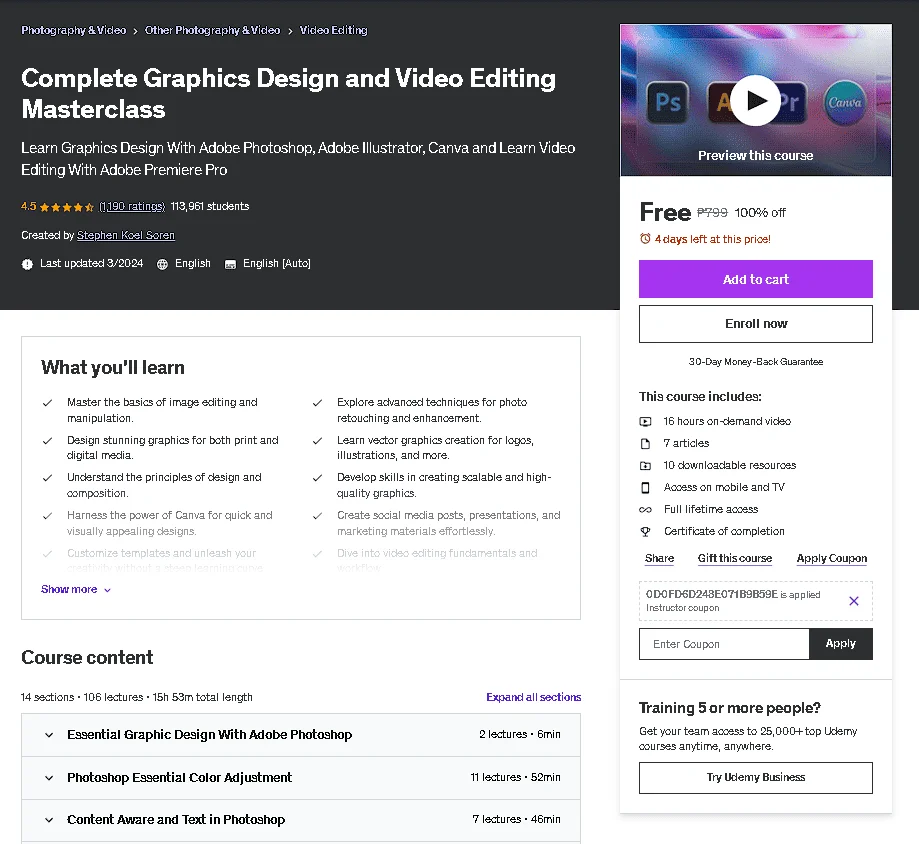919x844 pixels.
Task: Click Gift this course
Action: tap(734, 558)
